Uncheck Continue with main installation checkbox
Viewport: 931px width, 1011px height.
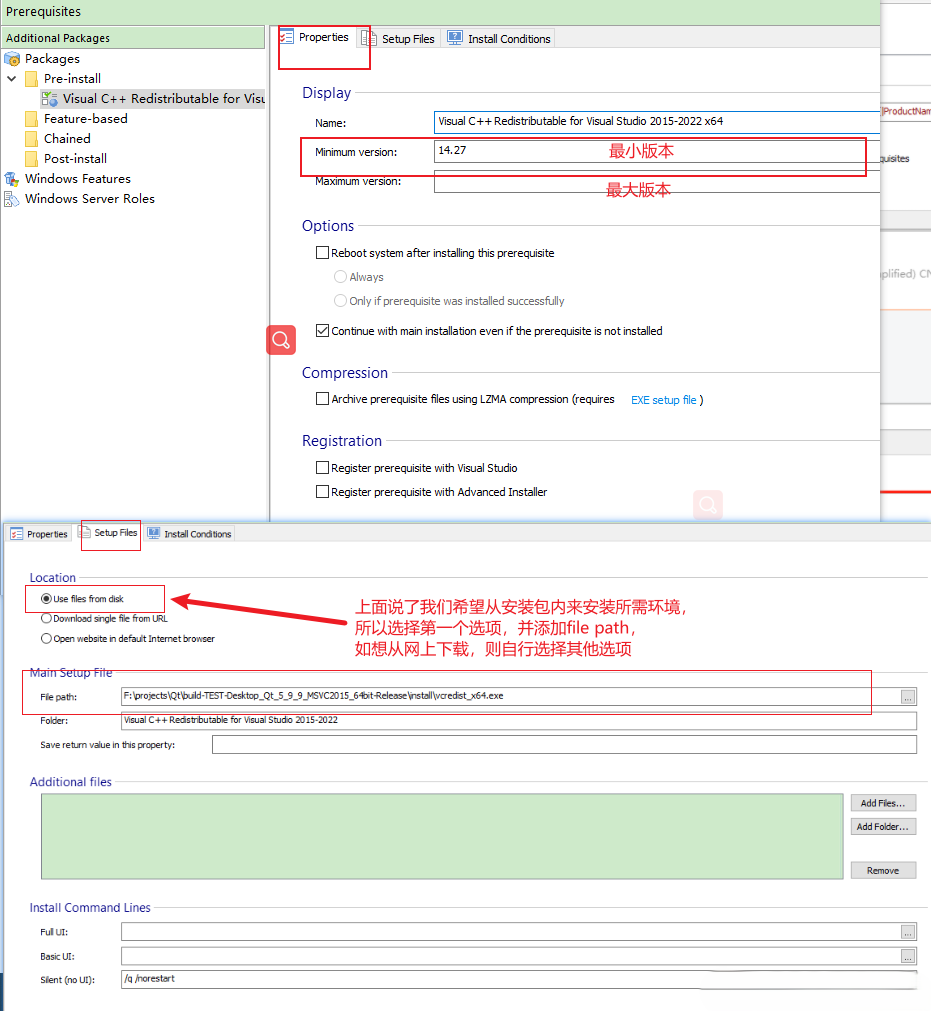pyautogui.click(x=322, y=331)
